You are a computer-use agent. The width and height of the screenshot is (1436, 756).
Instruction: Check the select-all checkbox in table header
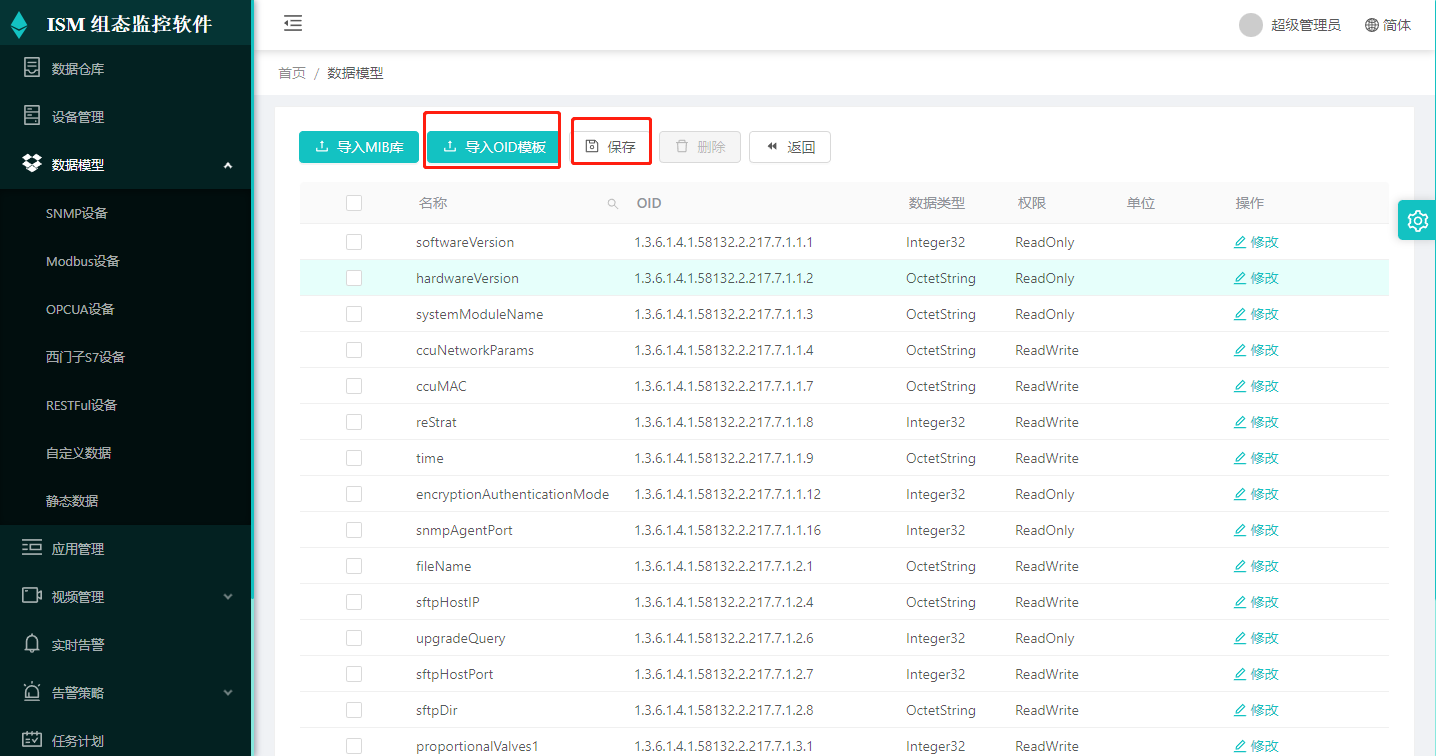tap(354, 203)
